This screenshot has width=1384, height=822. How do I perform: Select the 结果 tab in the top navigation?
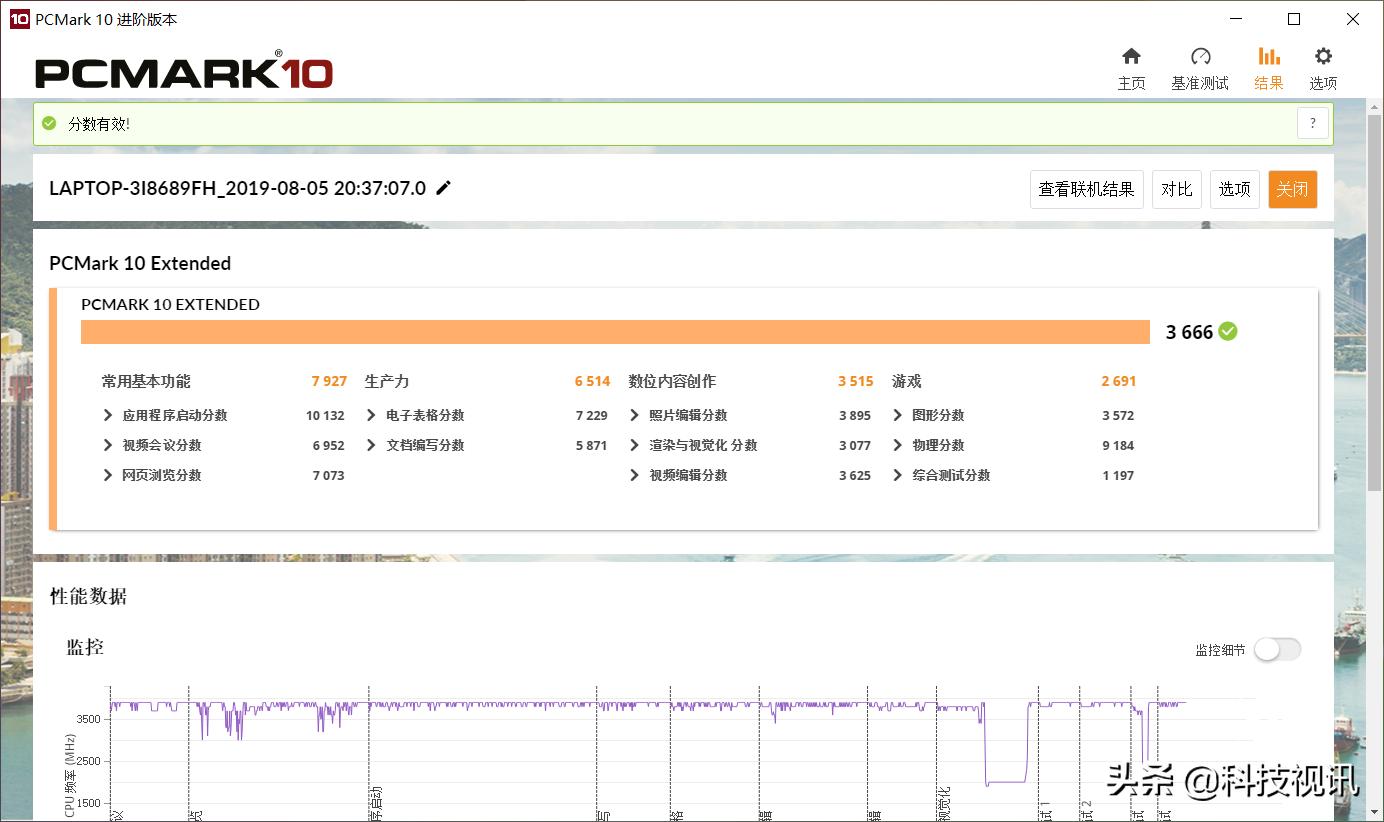pos(1268,66)
